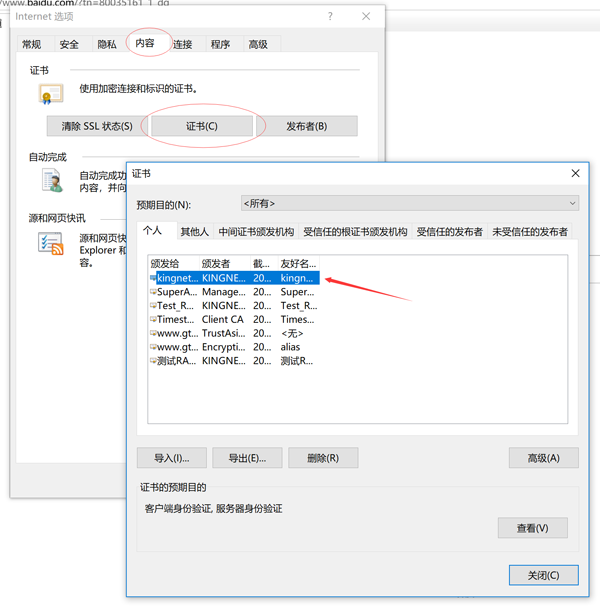Open the 隐私 tab
This screenshot has width=600, height=607.
point(107,44)
